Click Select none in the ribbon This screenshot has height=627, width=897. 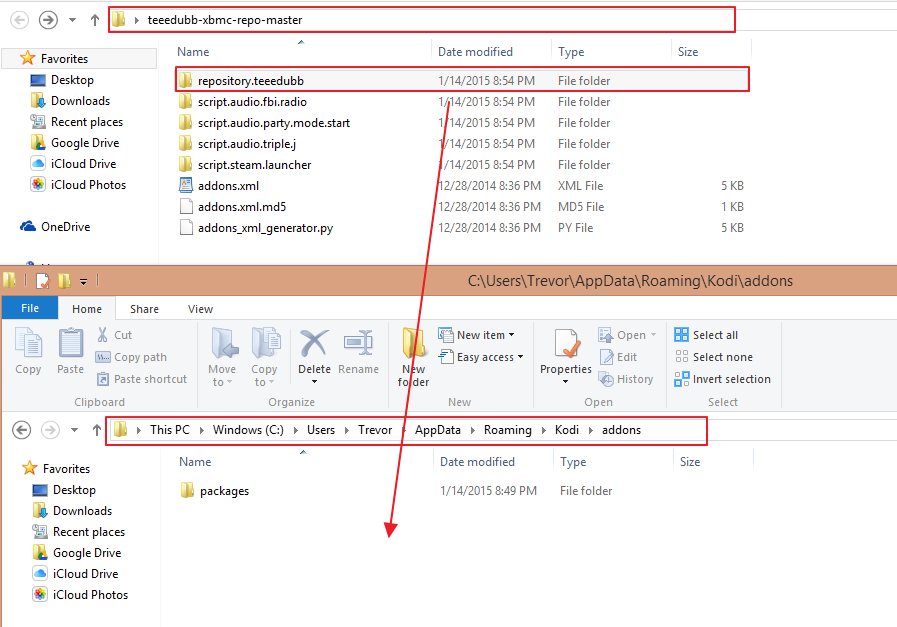(x=713, y=357)
